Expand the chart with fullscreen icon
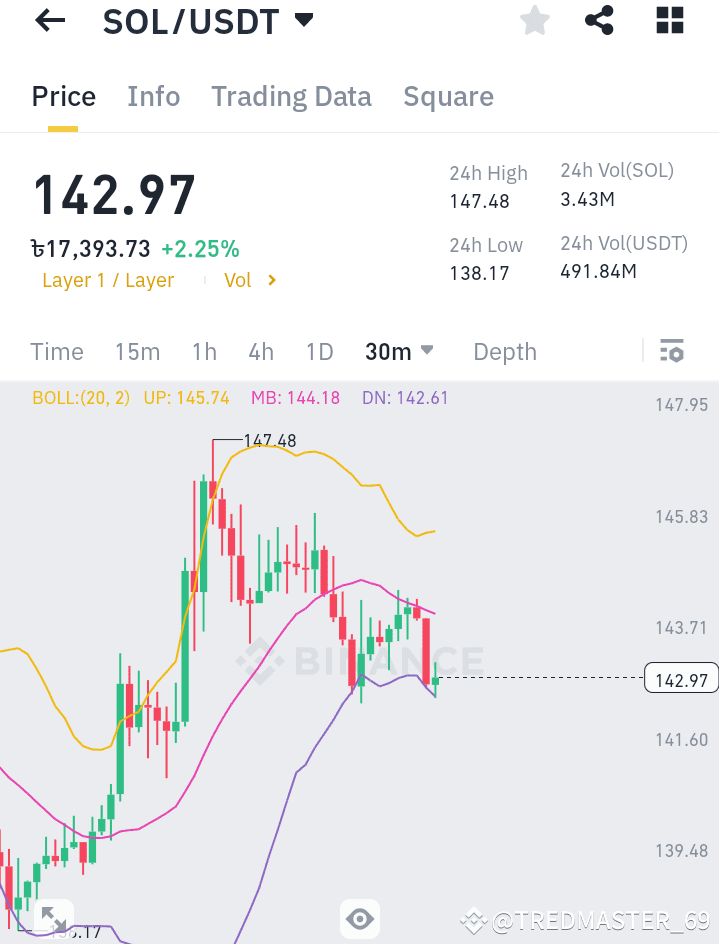This screenshot has height=944, width=719. tap(53, 917)
